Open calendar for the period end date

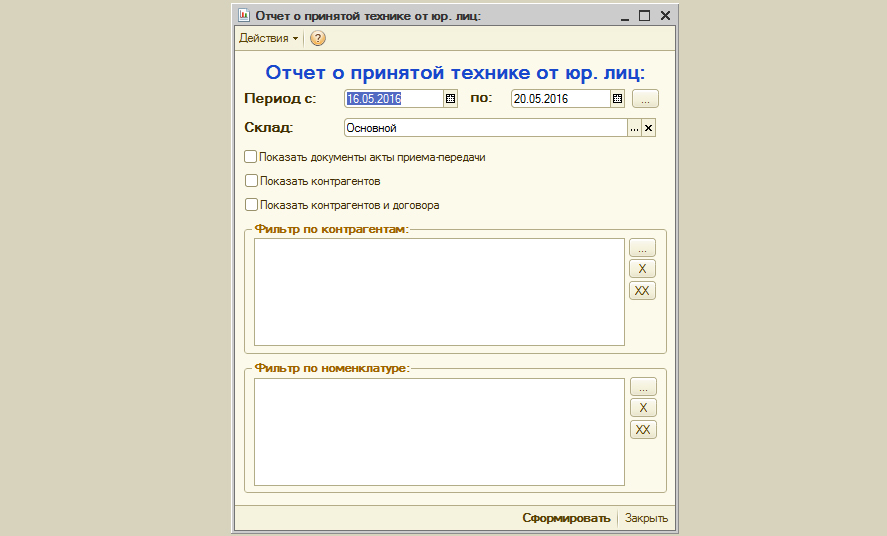617,99
